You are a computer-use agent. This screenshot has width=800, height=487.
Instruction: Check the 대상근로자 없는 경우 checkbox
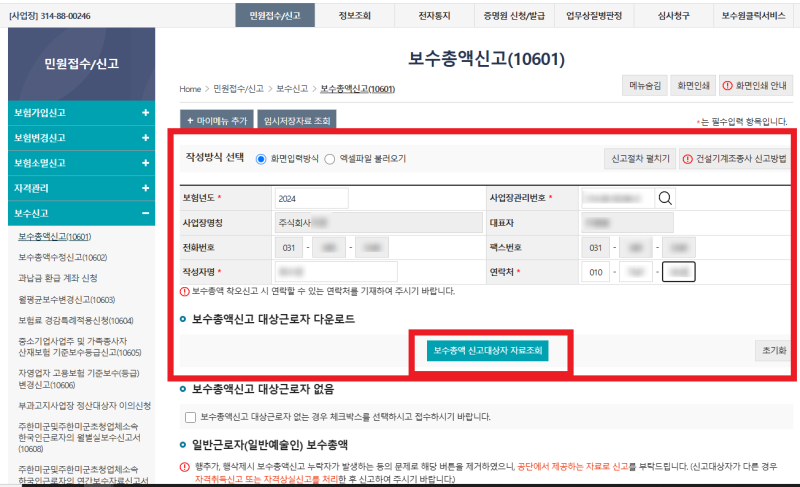[x=190, y=417]
